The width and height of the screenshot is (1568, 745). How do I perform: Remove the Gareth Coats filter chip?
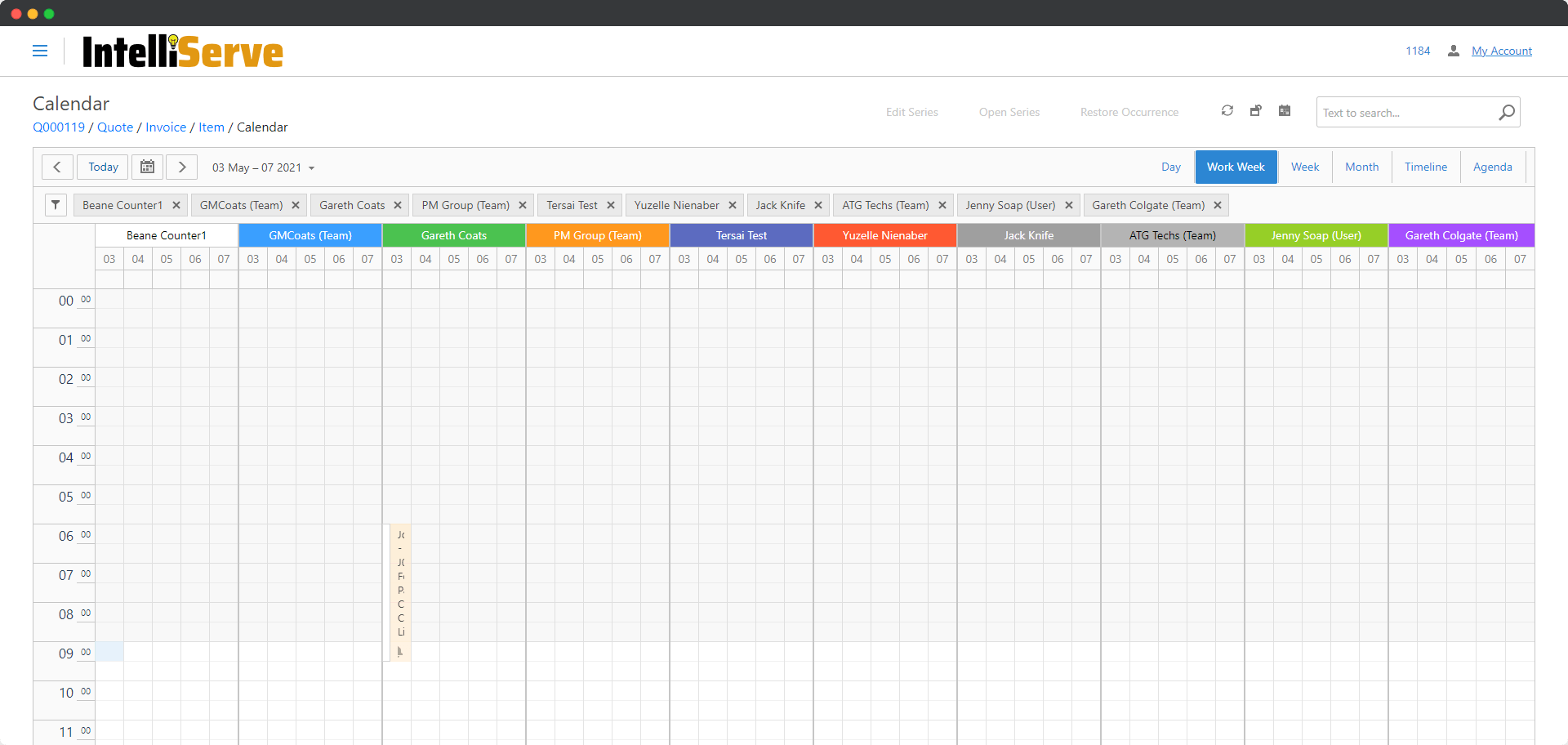click(x=398, y=205)
